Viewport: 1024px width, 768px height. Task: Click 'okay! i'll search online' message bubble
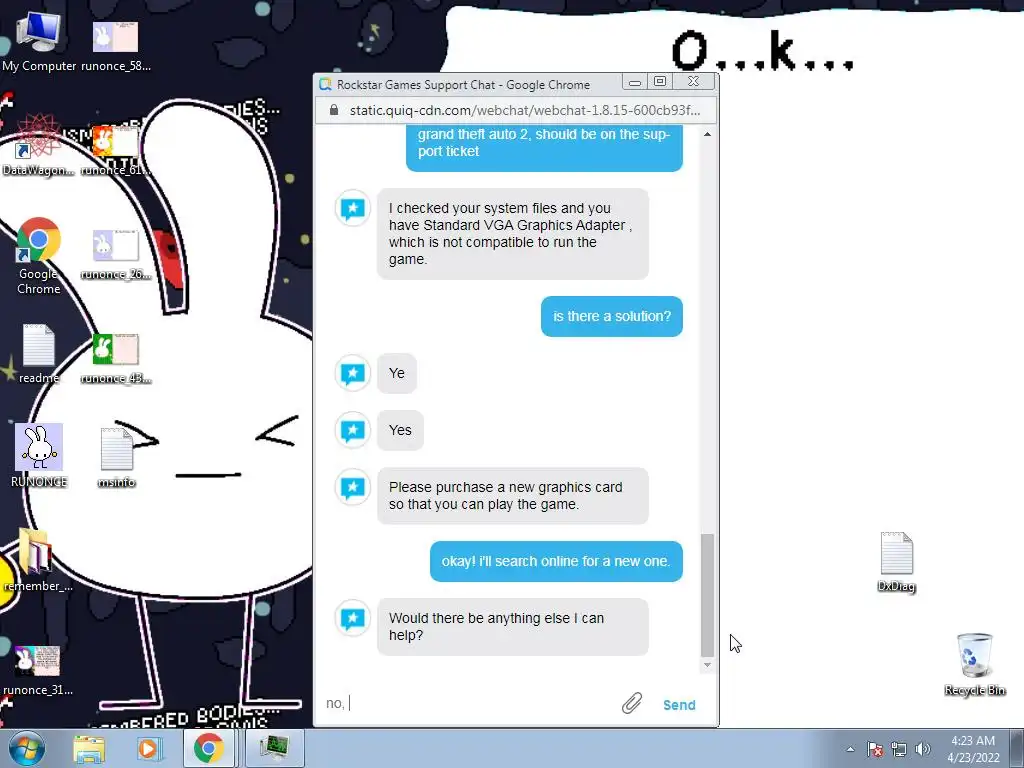click(x=556, y=562)
